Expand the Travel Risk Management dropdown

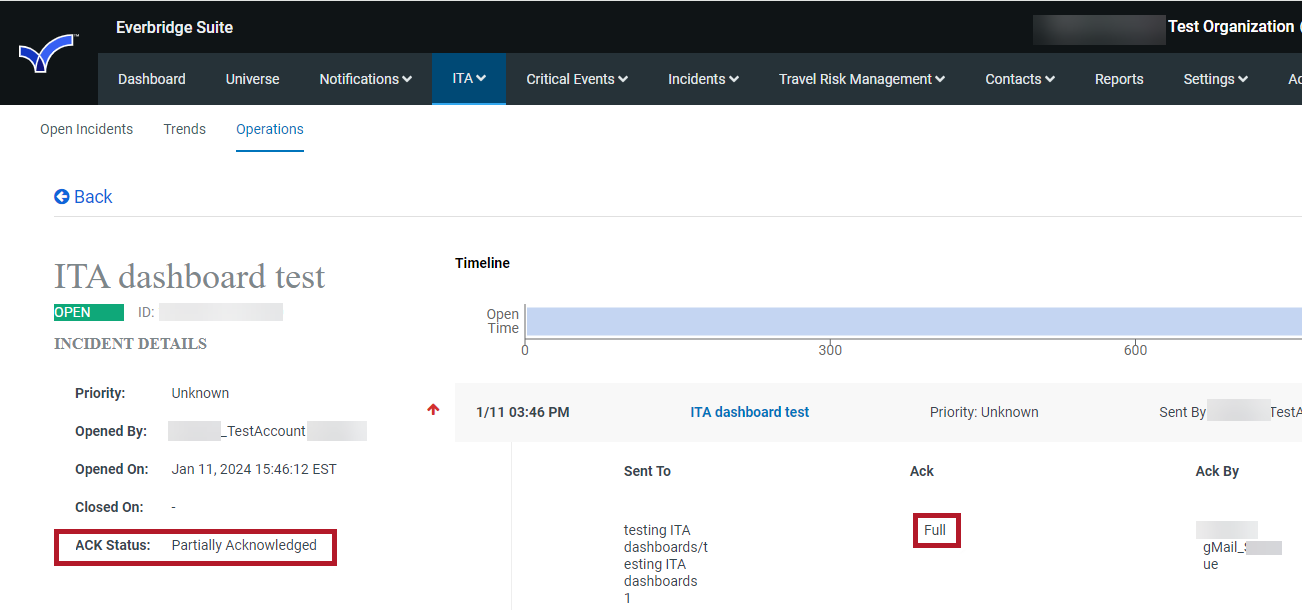point(862,79)
